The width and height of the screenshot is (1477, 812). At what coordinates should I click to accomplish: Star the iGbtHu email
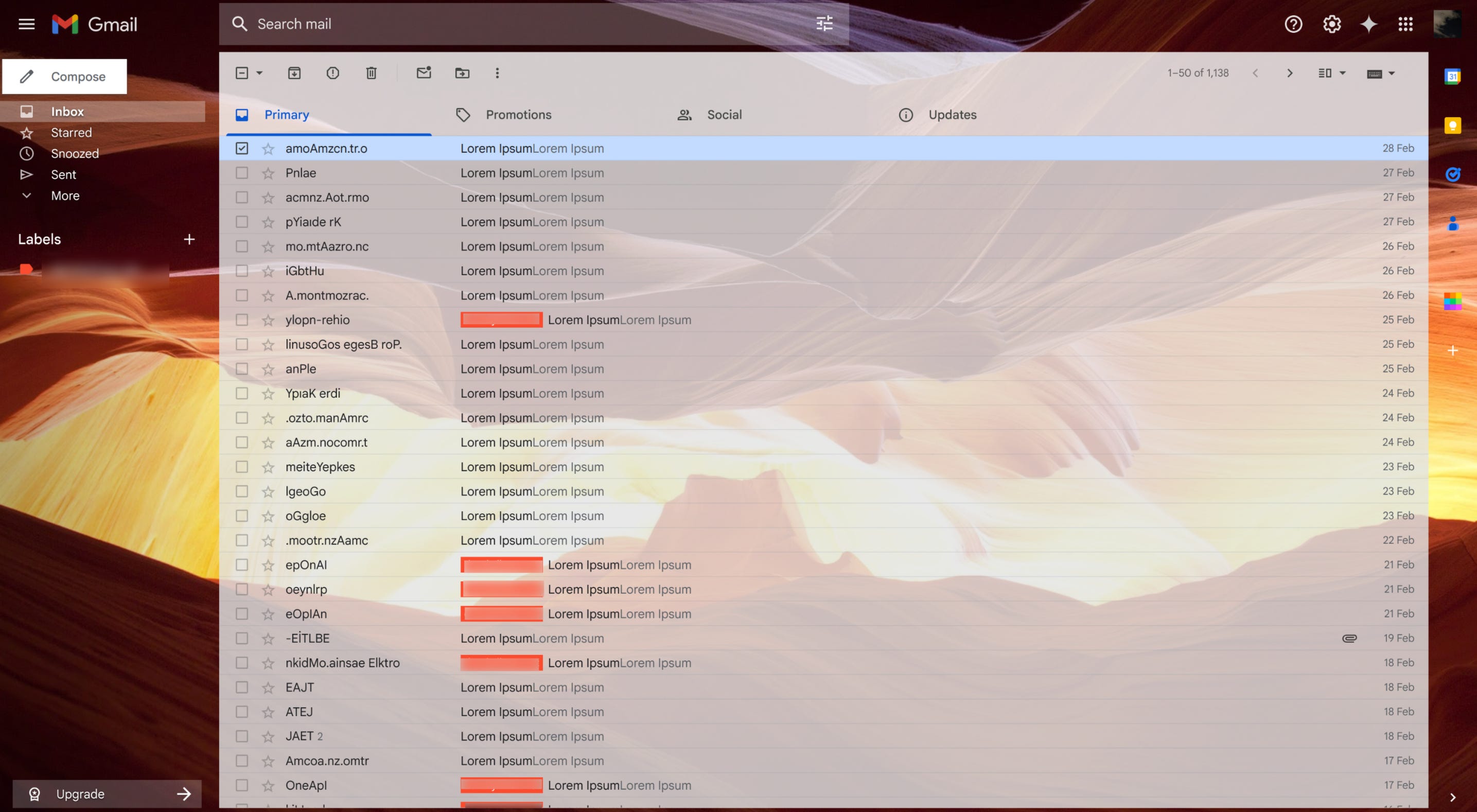click(268, 271)
